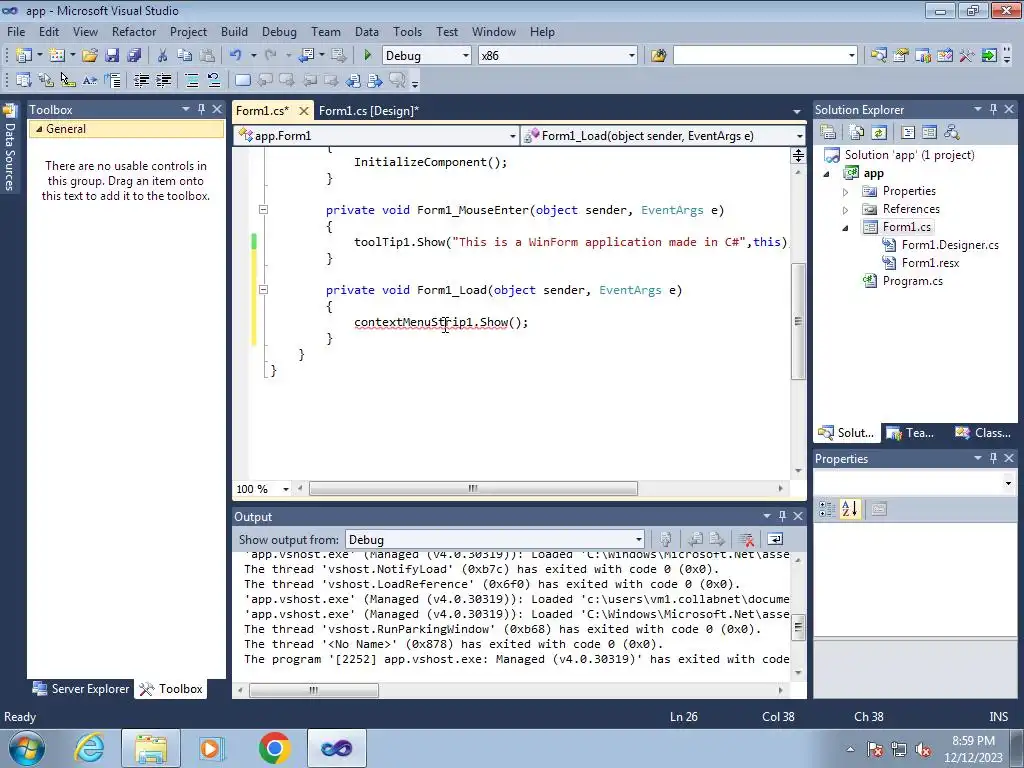Click the Open File folder icon

coord(89,56)
